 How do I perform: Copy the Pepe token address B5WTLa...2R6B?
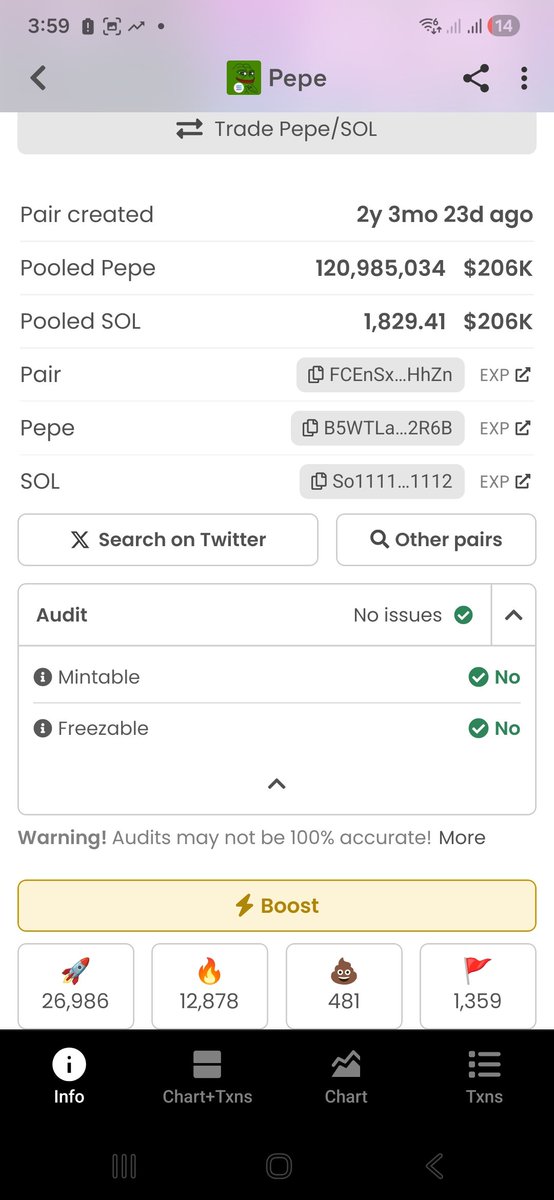pyautogui.click(x=377, y=428)
